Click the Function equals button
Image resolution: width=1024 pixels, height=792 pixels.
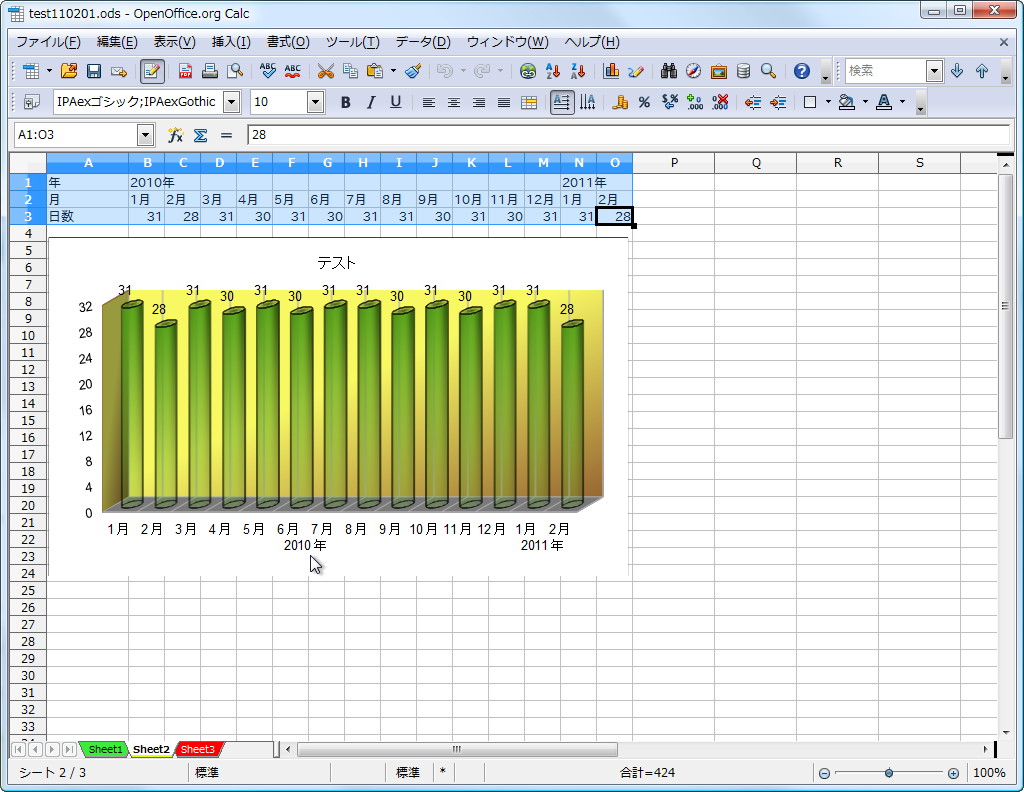click(x=226, y=135)
